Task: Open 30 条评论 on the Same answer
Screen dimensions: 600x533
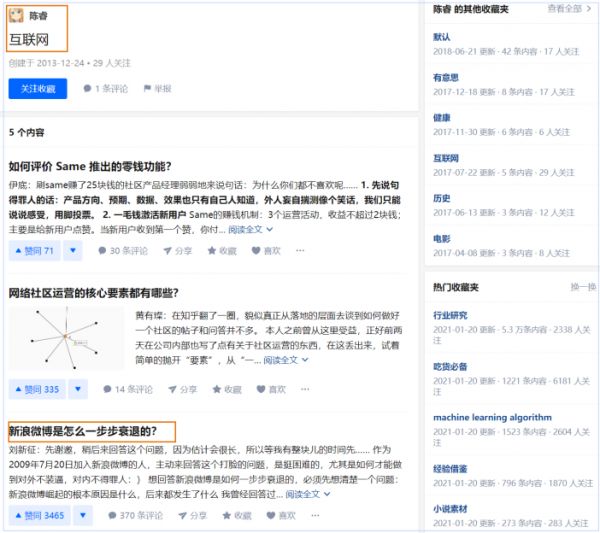Action: point(103,251)
